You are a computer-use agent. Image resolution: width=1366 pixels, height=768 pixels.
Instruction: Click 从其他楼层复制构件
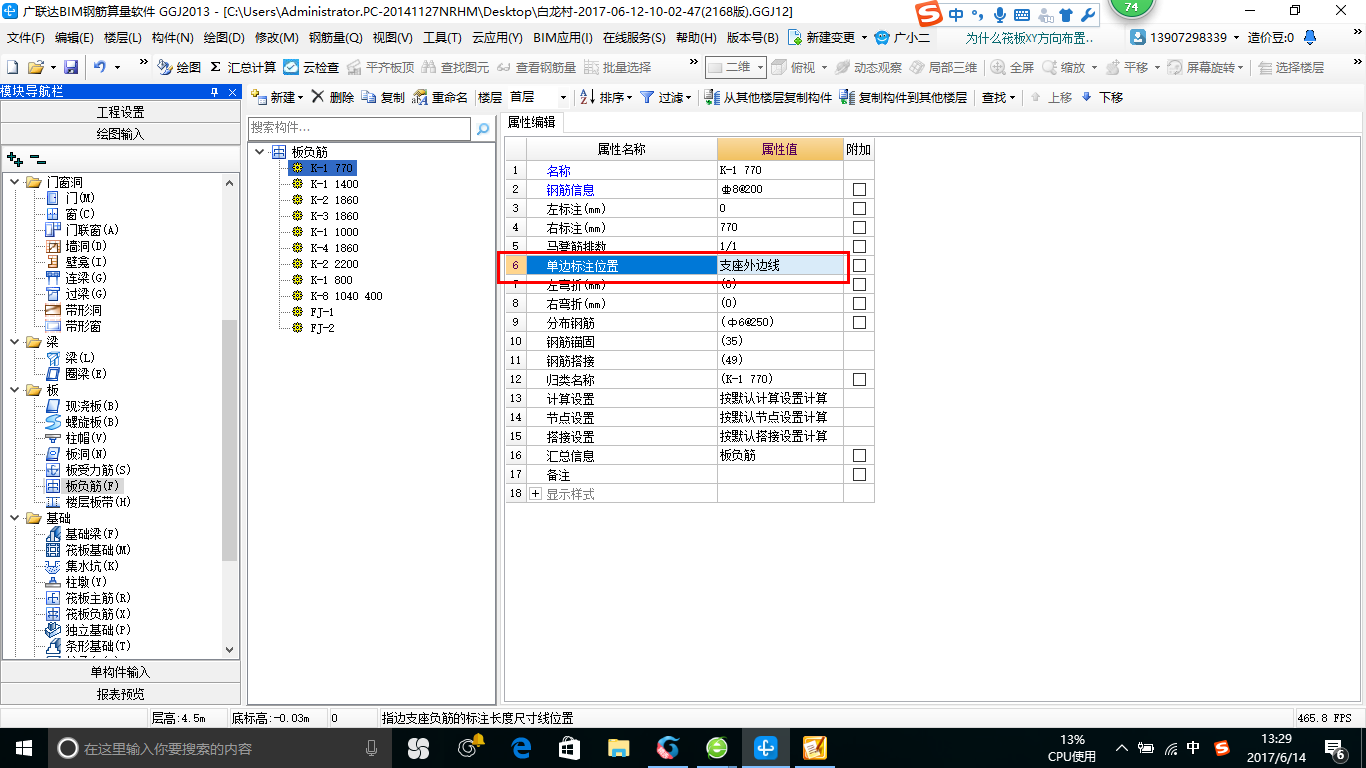[768, 97]
